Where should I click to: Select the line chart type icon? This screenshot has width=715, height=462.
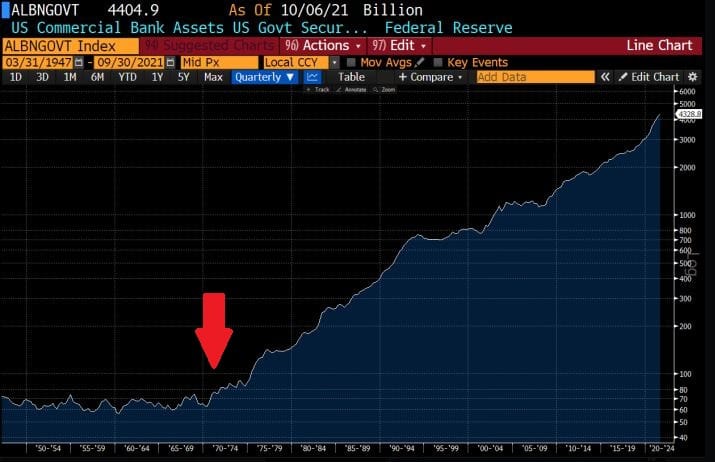(312, 77)
